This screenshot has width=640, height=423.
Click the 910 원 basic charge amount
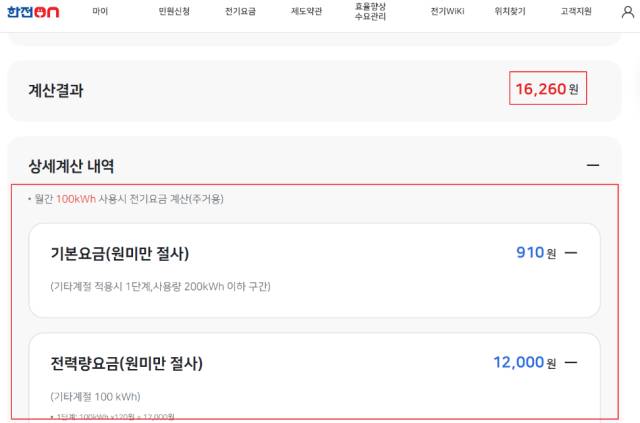tap(535, 253)
